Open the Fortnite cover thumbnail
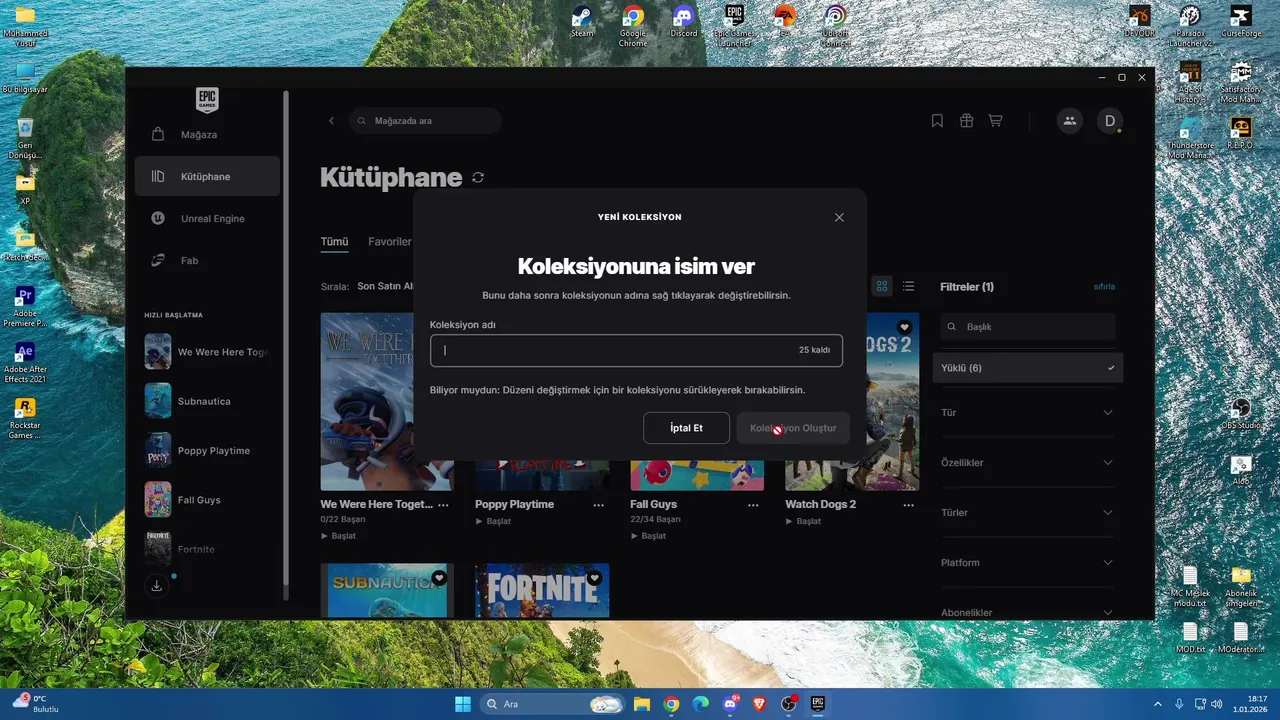 542,591
